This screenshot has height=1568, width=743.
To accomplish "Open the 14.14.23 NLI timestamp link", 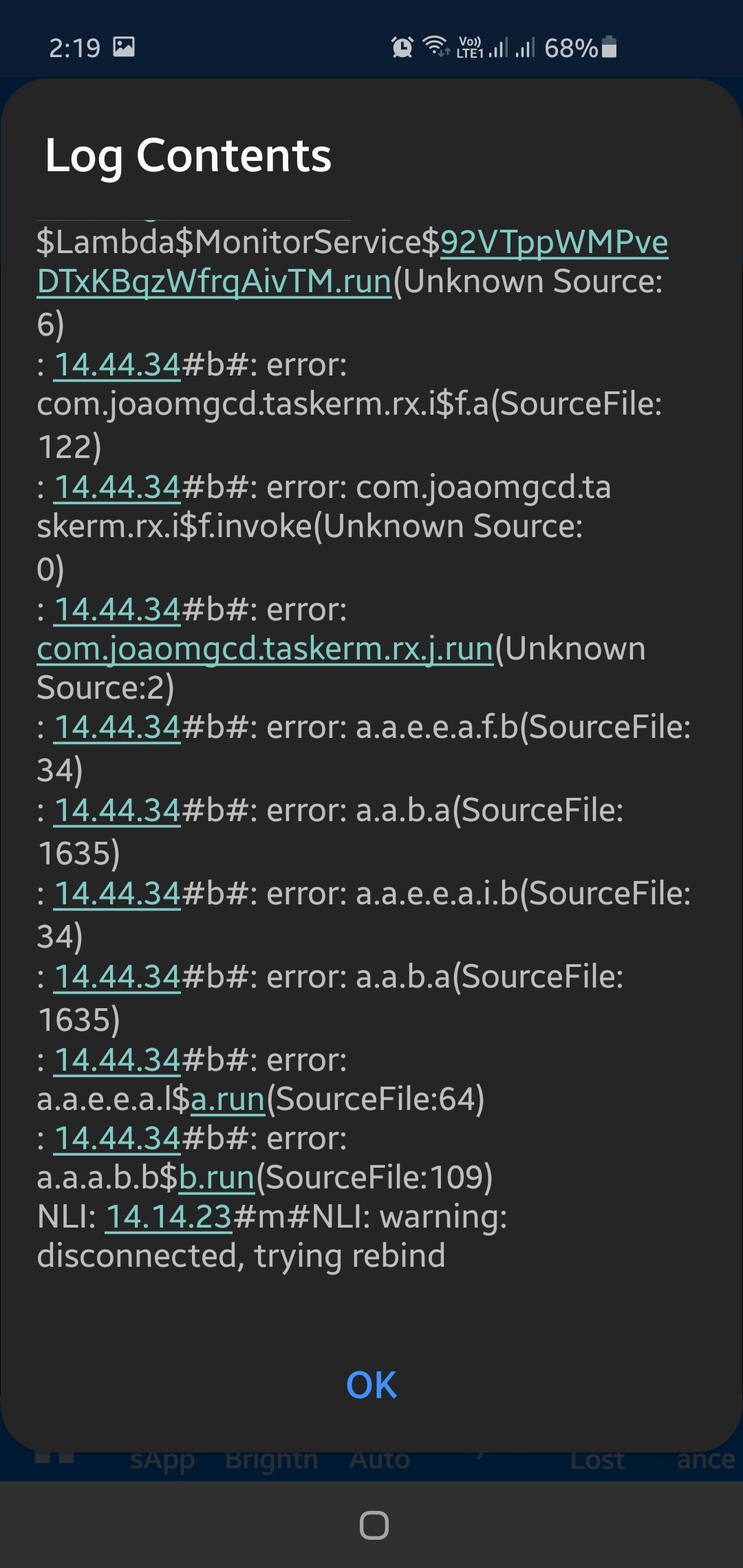I will (x=169, y=1216).
